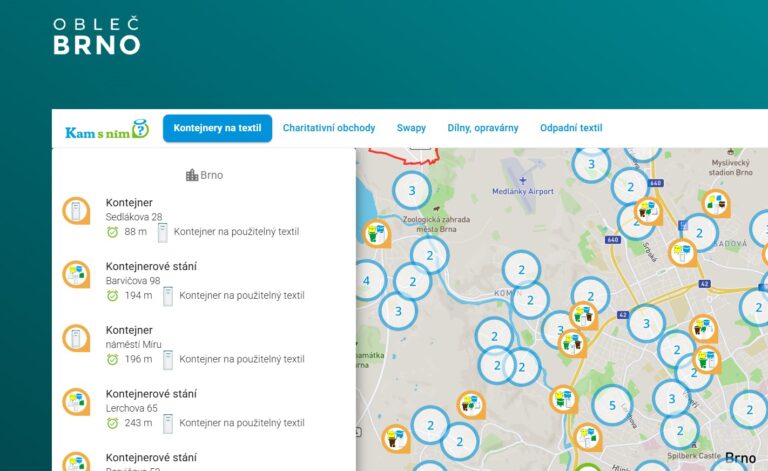Click the clock icon next to 88 m
The height and width of the screenshot is (471, 768).
pos(113,232)
